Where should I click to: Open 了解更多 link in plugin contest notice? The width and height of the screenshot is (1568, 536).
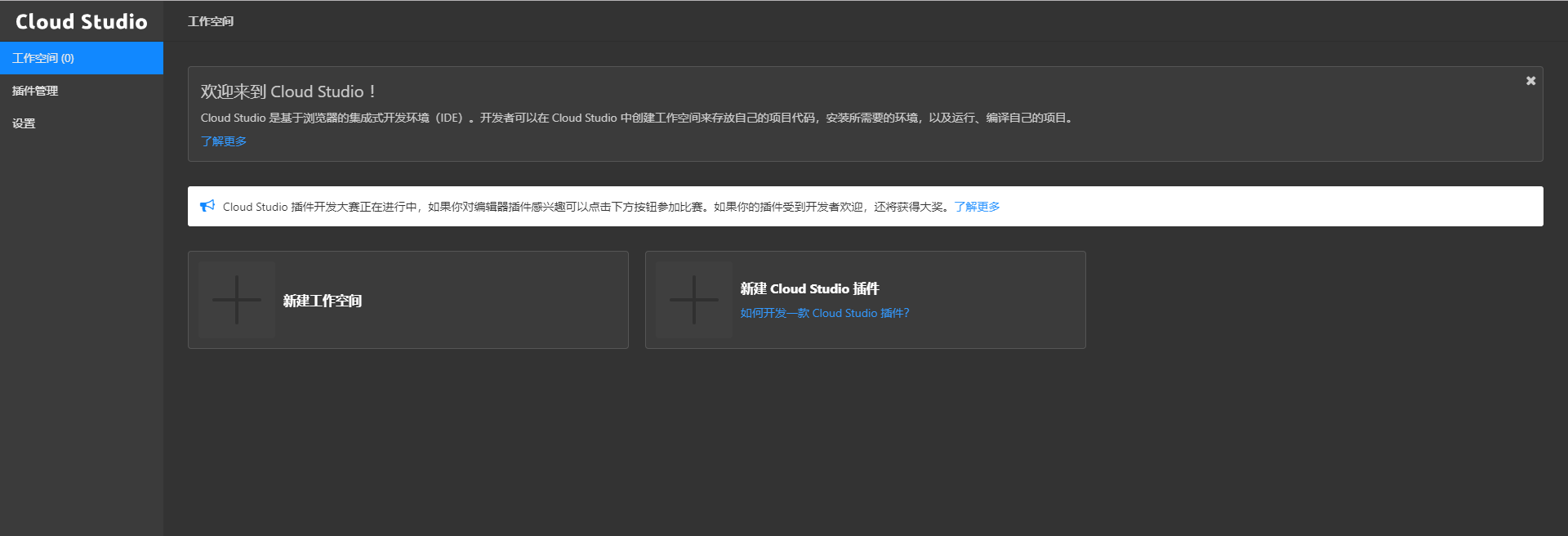click(x=977, y=207)
